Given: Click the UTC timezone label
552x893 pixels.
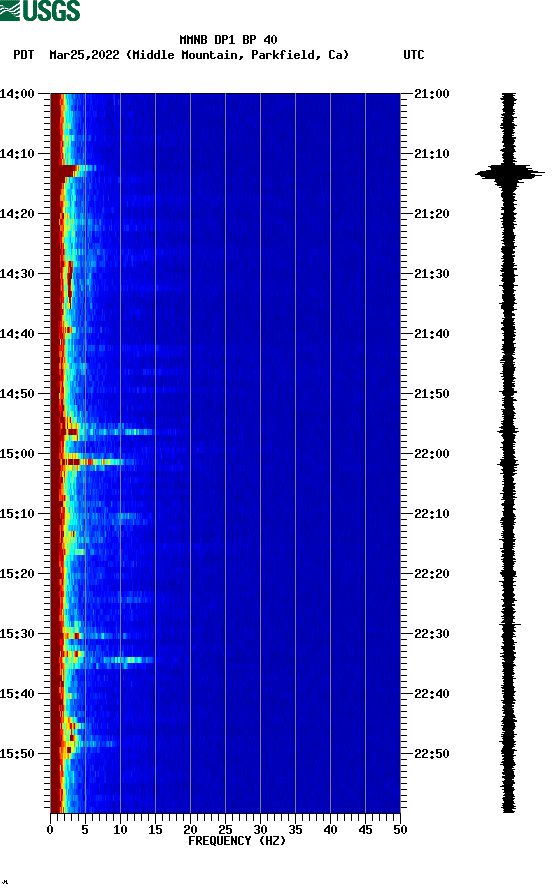Looking at the screenshot, I should tap(414, 55).
